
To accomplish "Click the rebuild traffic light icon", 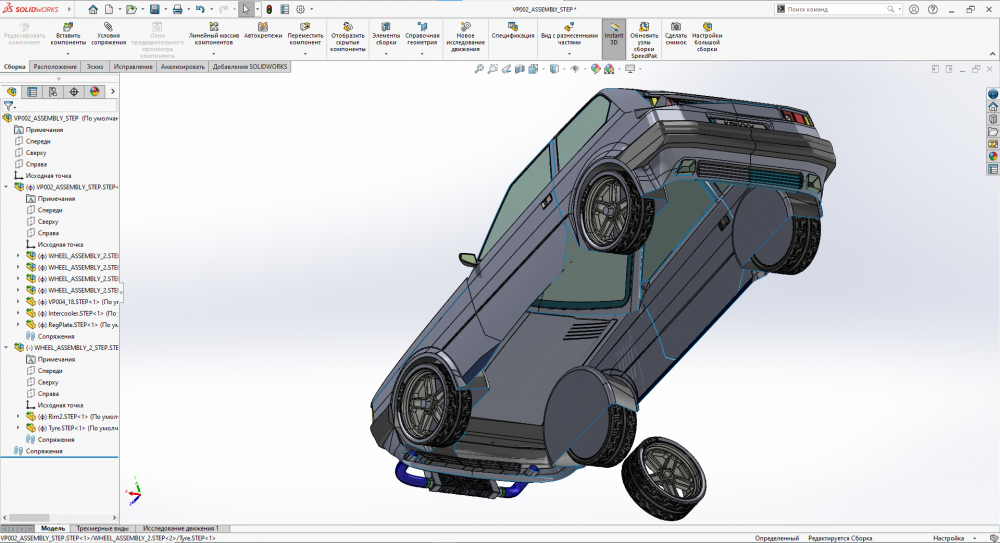I will click(x=269, y=9).
